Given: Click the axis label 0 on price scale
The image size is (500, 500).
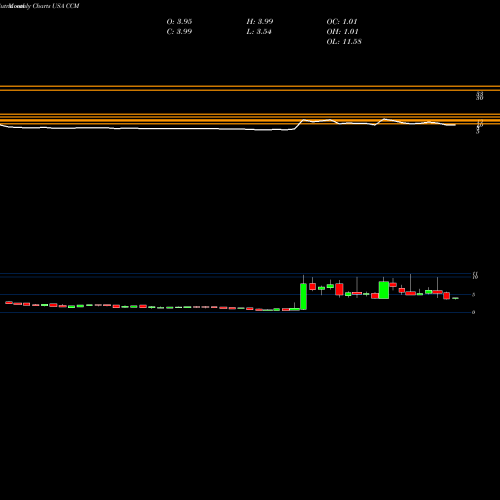Looking at the screenshot, I should 474,312.
